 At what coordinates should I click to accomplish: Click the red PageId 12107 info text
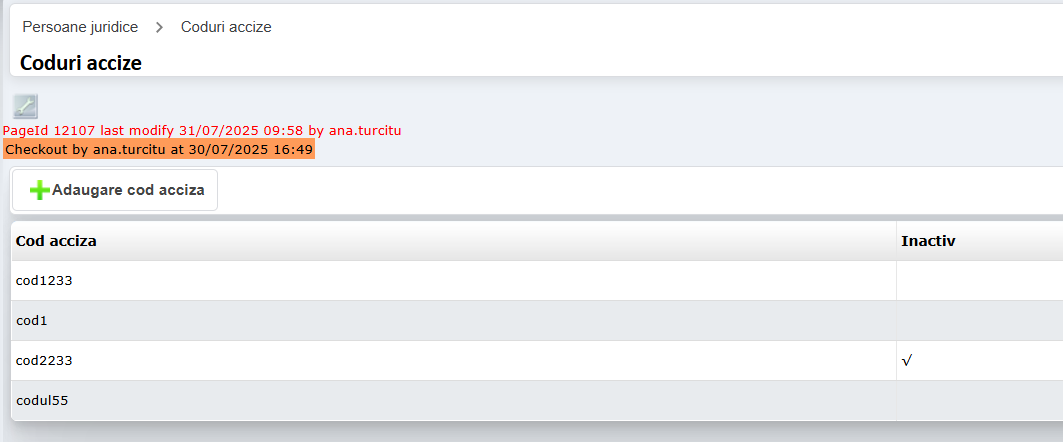90,131
